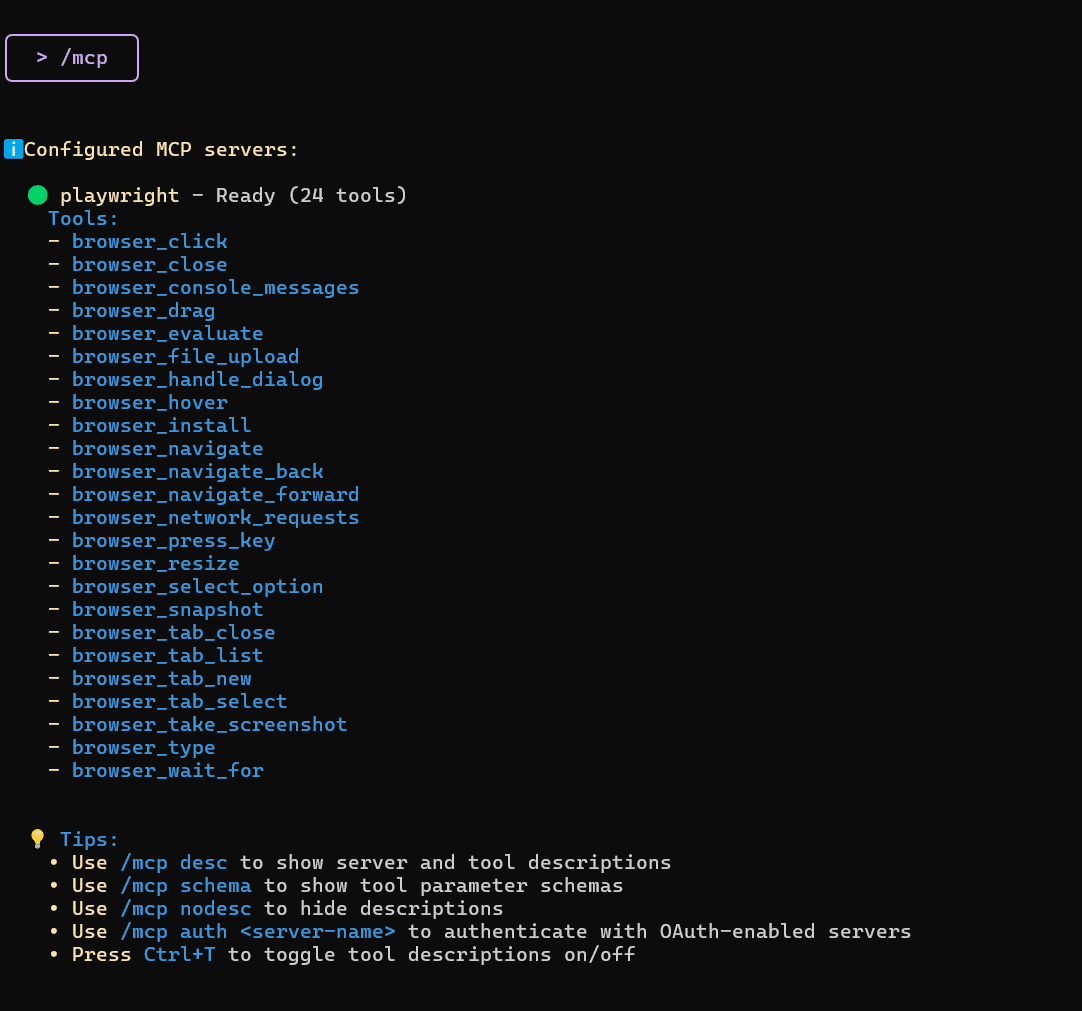Viewport: 1082px width, 1011px height.
Task: Click the /mcp command input box
Action: click(x=72, y=58)
